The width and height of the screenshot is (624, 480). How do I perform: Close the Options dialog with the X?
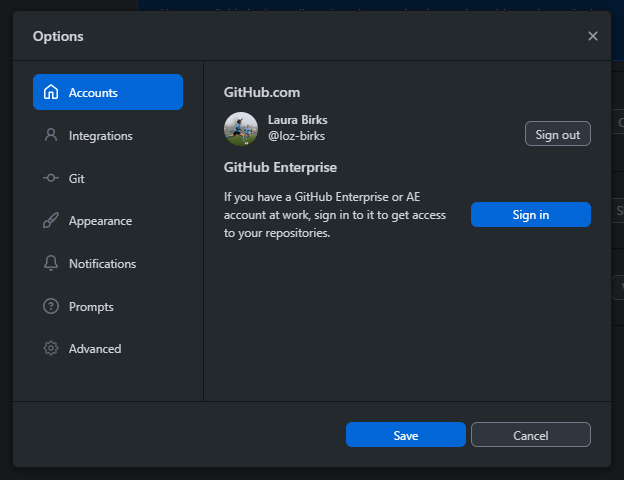point(593,36)
